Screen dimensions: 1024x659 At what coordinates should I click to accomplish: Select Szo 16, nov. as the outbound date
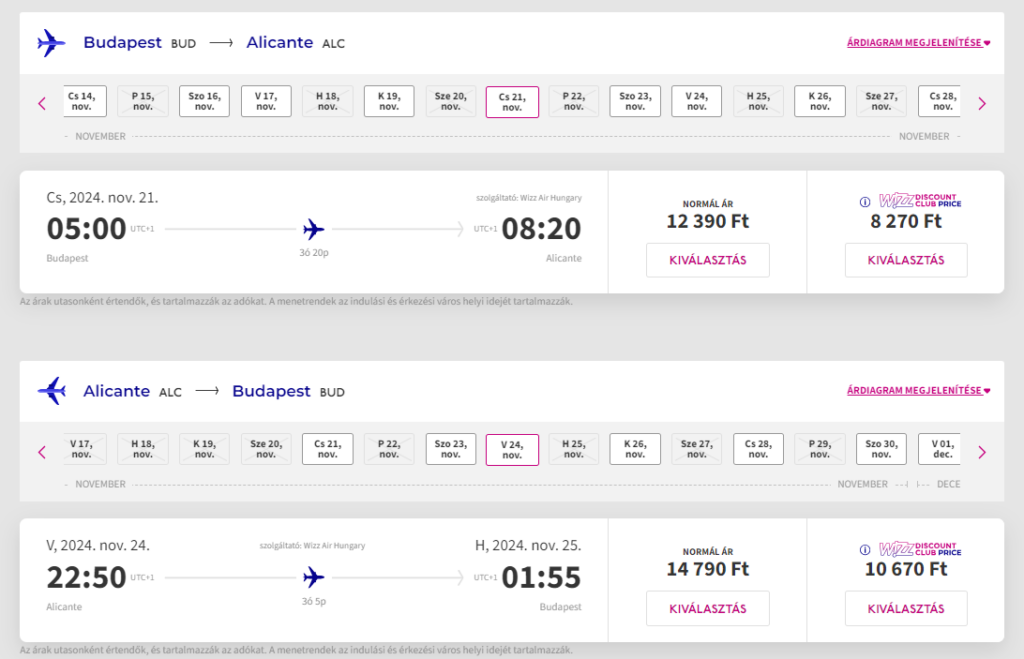pos(204,101)
